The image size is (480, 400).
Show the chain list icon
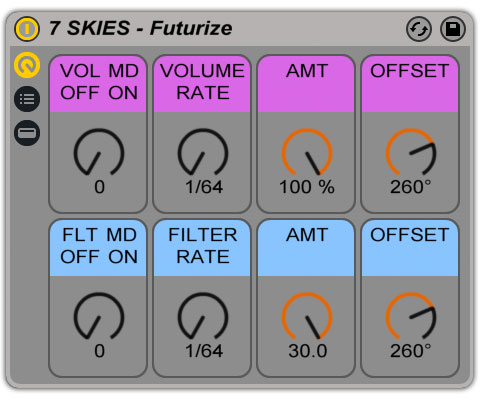point(27,99)
